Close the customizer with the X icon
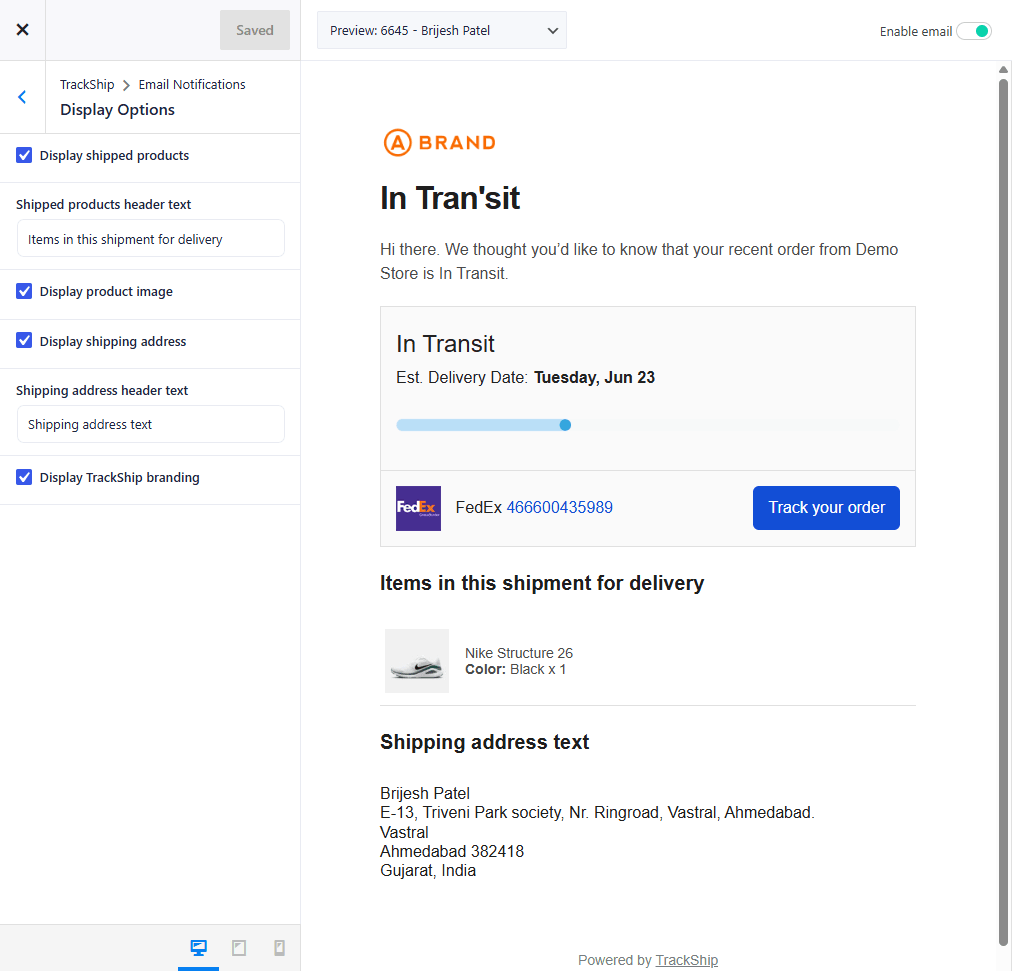This screenshot has width=1012, height=971. (x=23, y=30)
